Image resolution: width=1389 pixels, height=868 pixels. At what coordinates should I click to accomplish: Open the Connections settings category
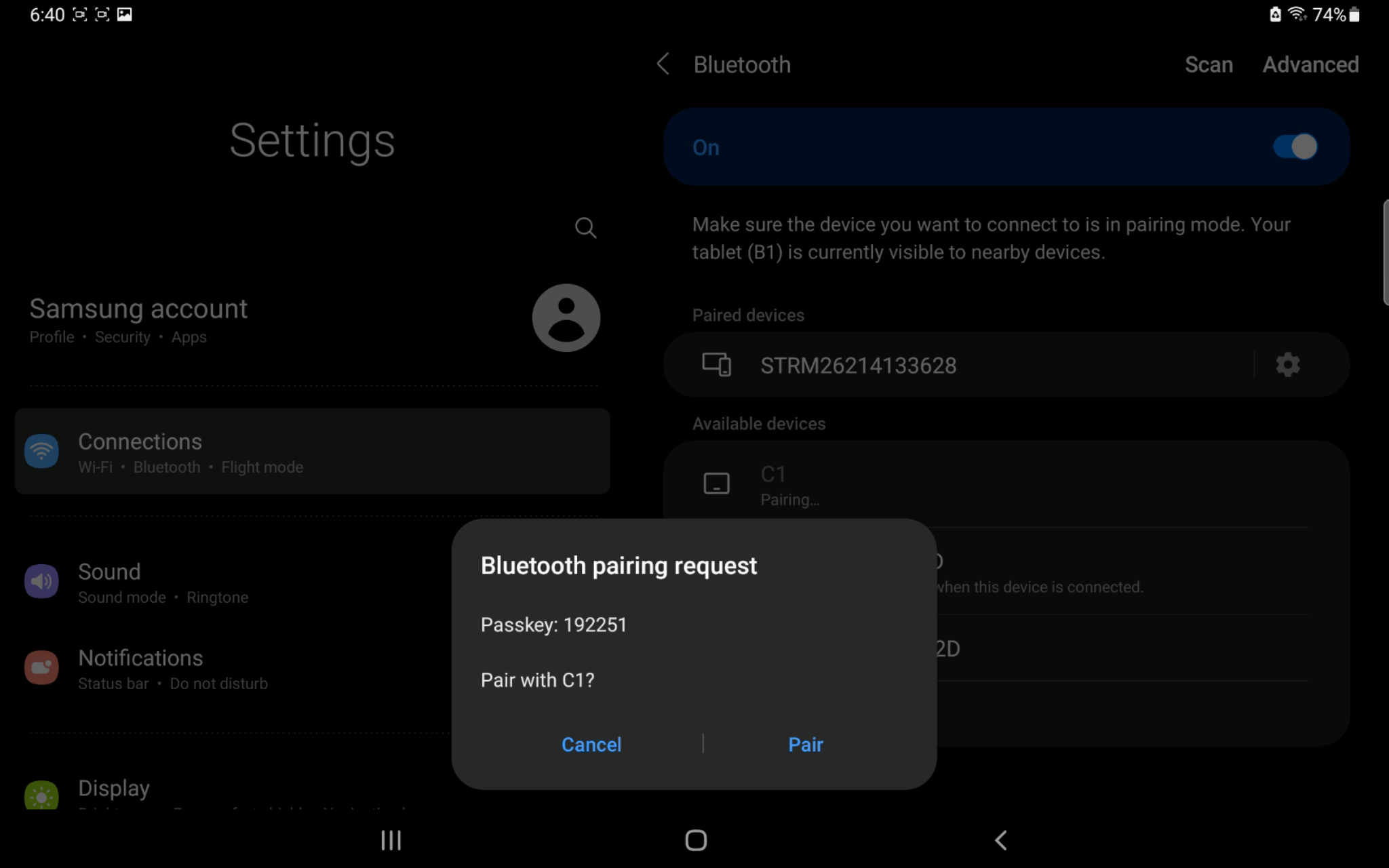tap(312, 452)
